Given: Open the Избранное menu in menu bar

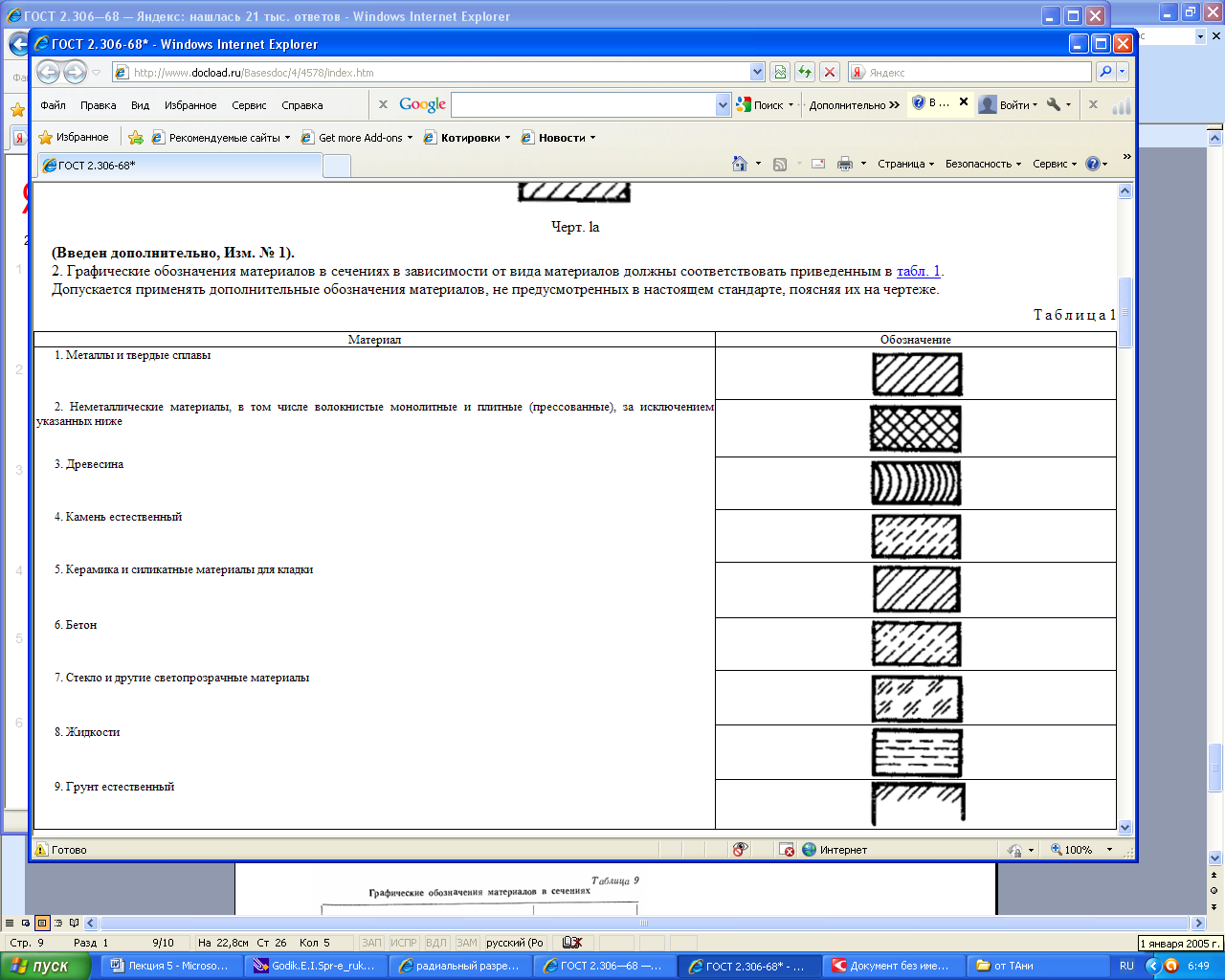Looking at the screenshot, I should point(190,105).
